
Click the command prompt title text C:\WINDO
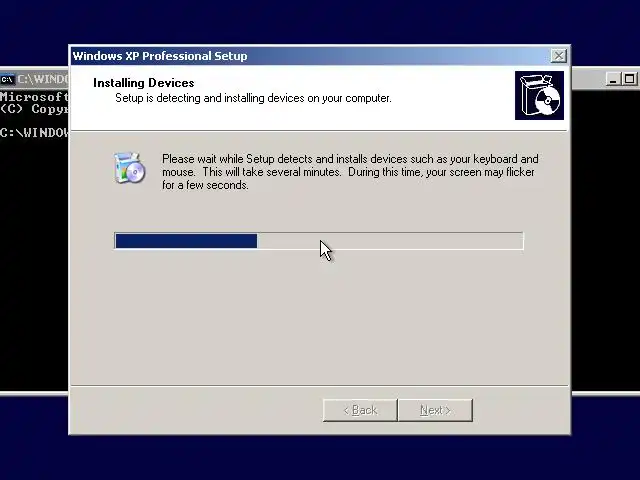[x=42, y=79]
